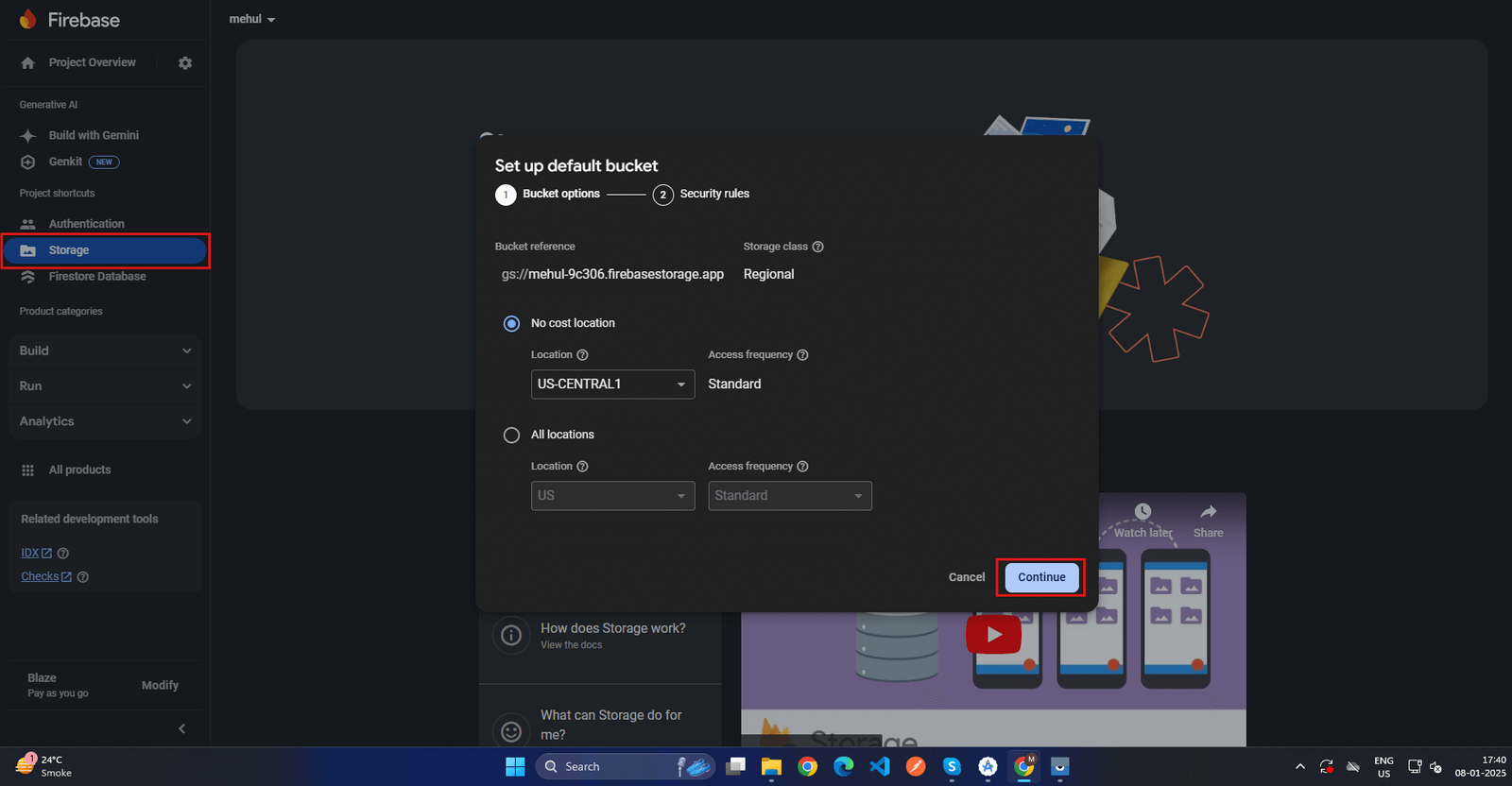Open Visual Studio Code from taskbar

[879, 766]
